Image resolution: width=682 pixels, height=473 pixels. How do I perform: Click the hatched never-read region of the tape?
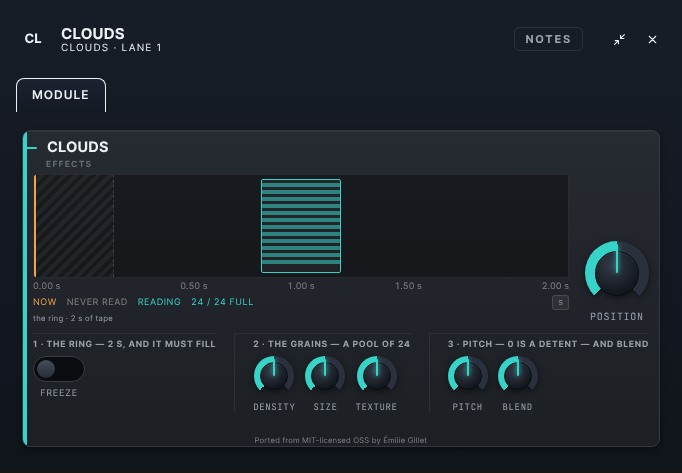pos(75,226)
